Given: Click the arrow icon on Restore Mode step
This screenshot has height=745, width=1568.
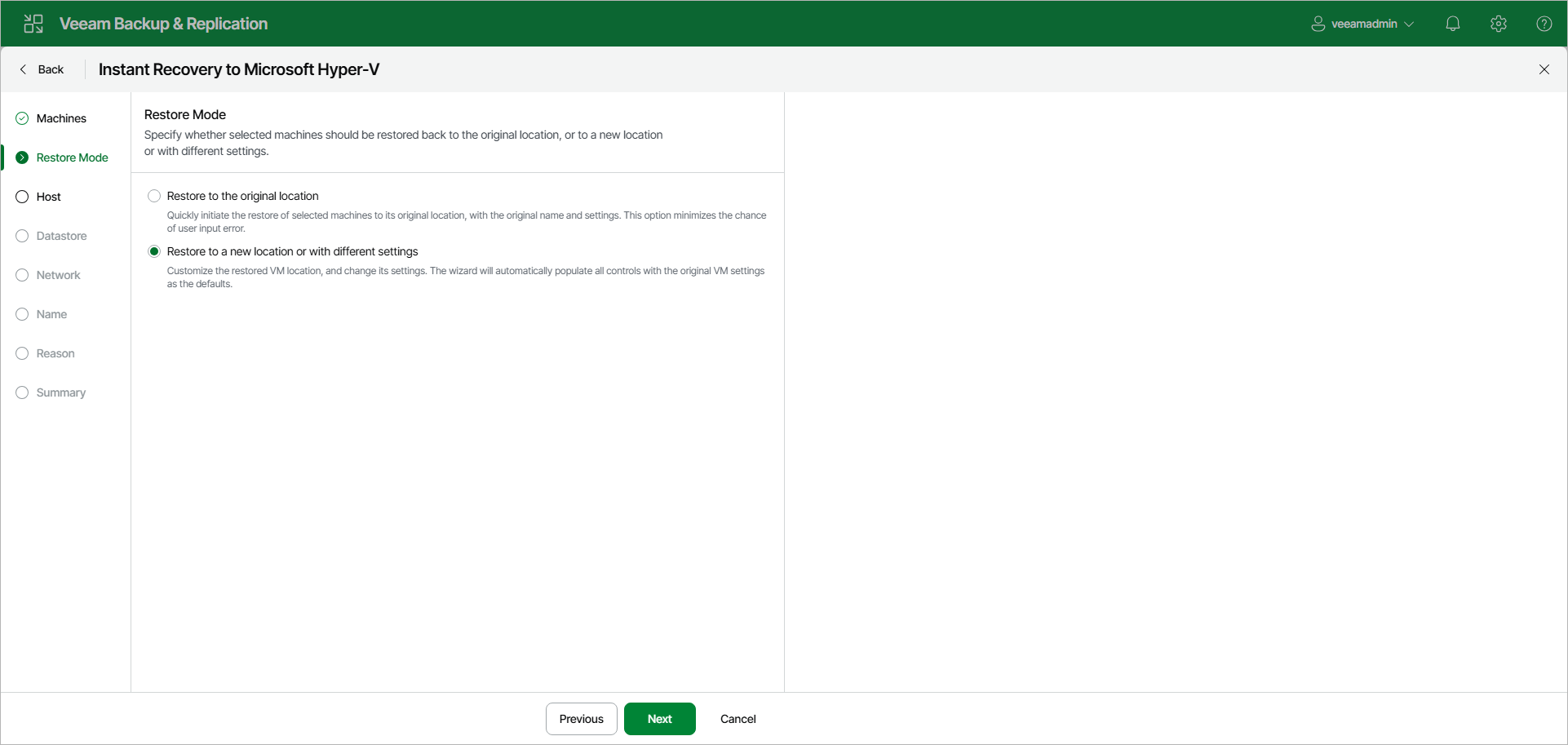Looking at the screenshot, I should [x=21, y=157].
